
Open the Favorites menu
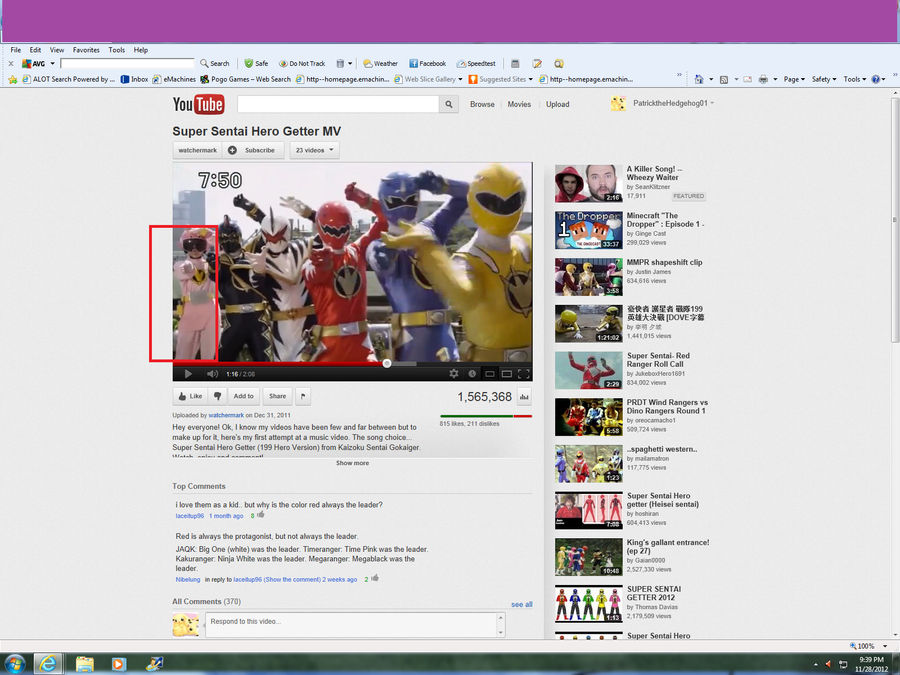[x=86, y=49]
